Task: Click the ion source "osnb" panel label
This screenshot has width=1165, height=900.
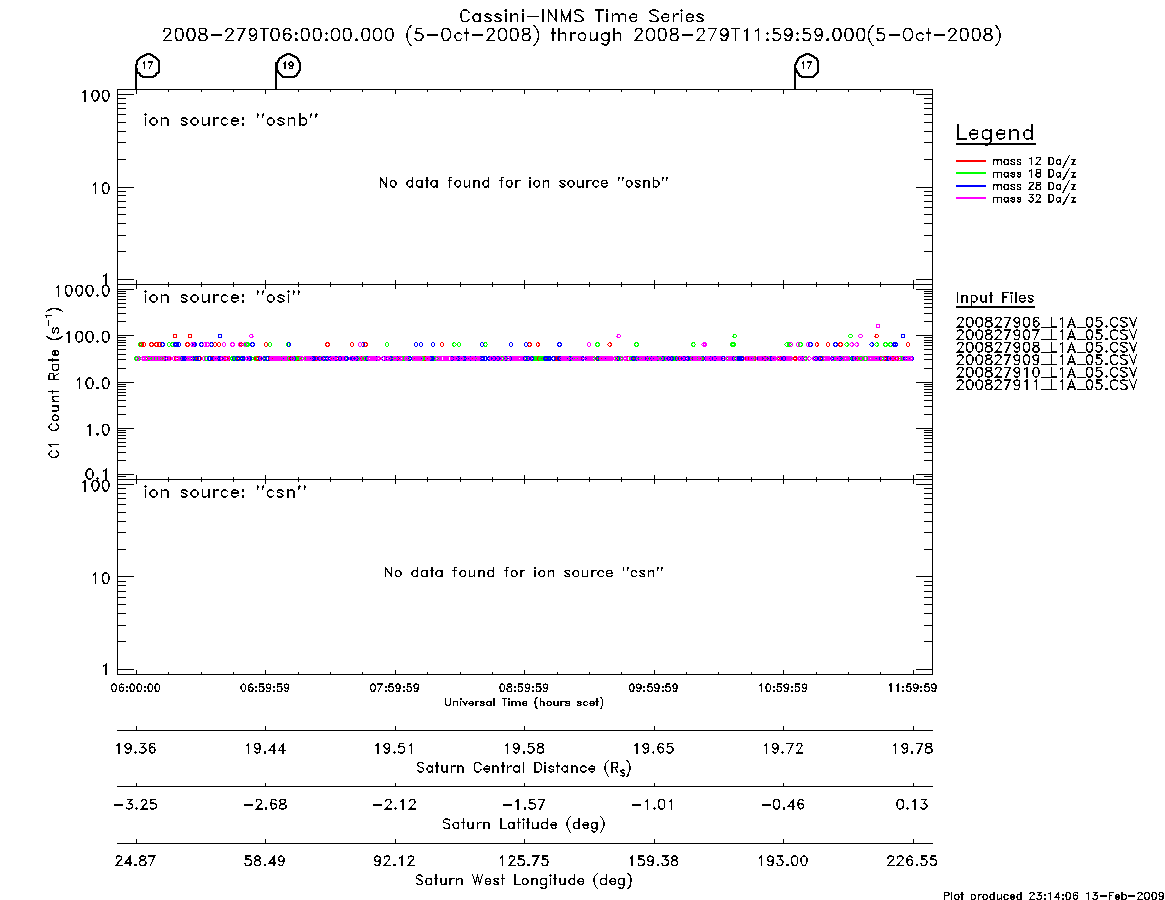Action: pos(231,120)
